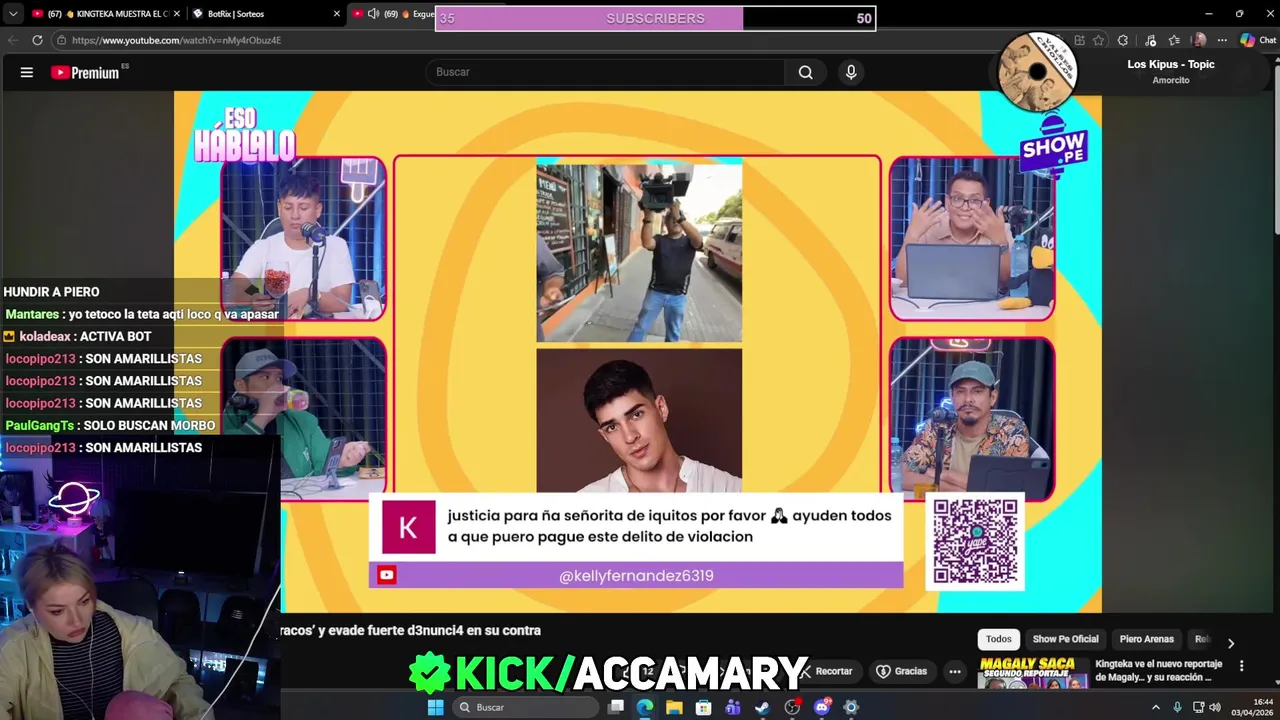Image resolution: width=1280 pixels, height=720 pixels.
Task: Expand the system tray hidden icons chevron
Action: pos(1156,707)
